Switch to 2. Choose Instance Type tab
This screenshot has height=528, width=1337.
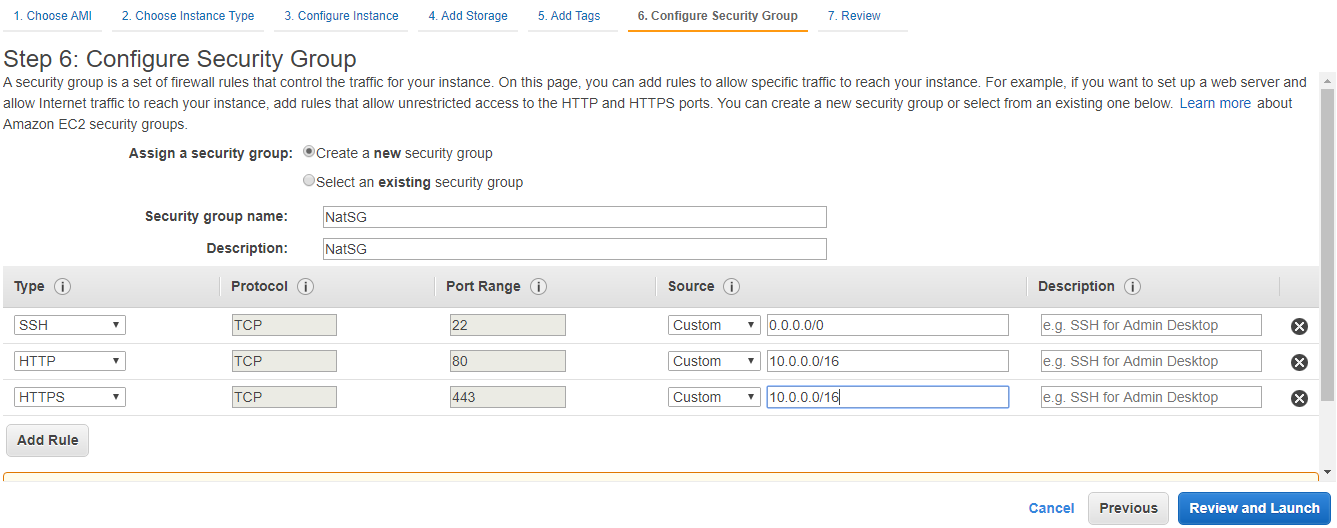point(188,16)
